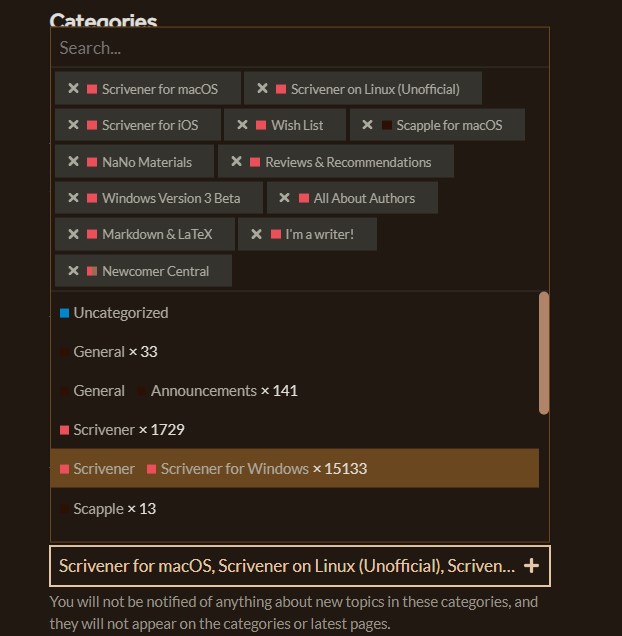
Task: Click the Wish List tag label
Action: (x=297, y=125)
